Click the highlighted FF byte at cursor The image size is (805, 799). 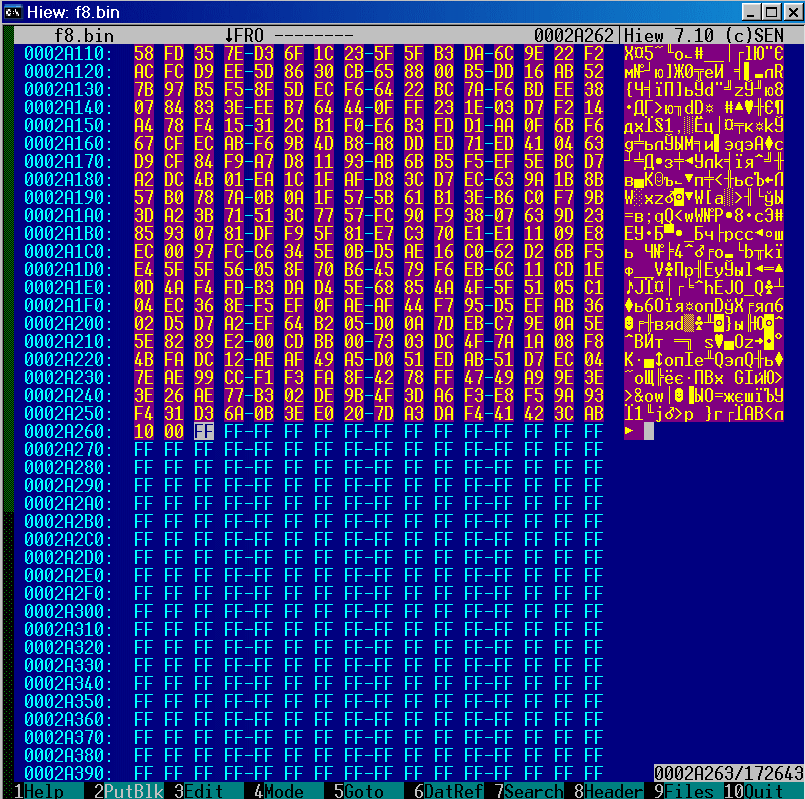pyautogui.click(x=204, y=431)
